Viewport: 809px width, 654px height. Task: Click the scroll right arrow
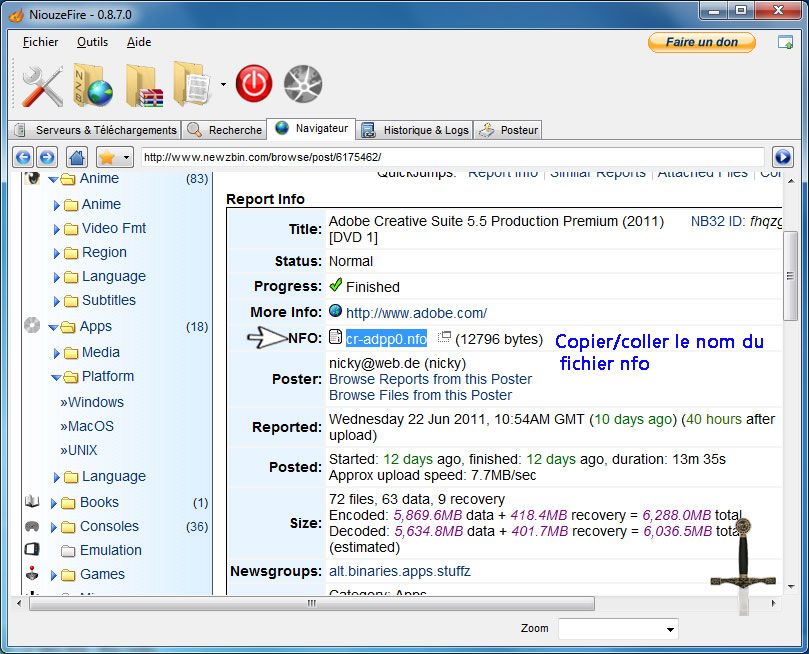pyautogui.click(x=773, y=603)
